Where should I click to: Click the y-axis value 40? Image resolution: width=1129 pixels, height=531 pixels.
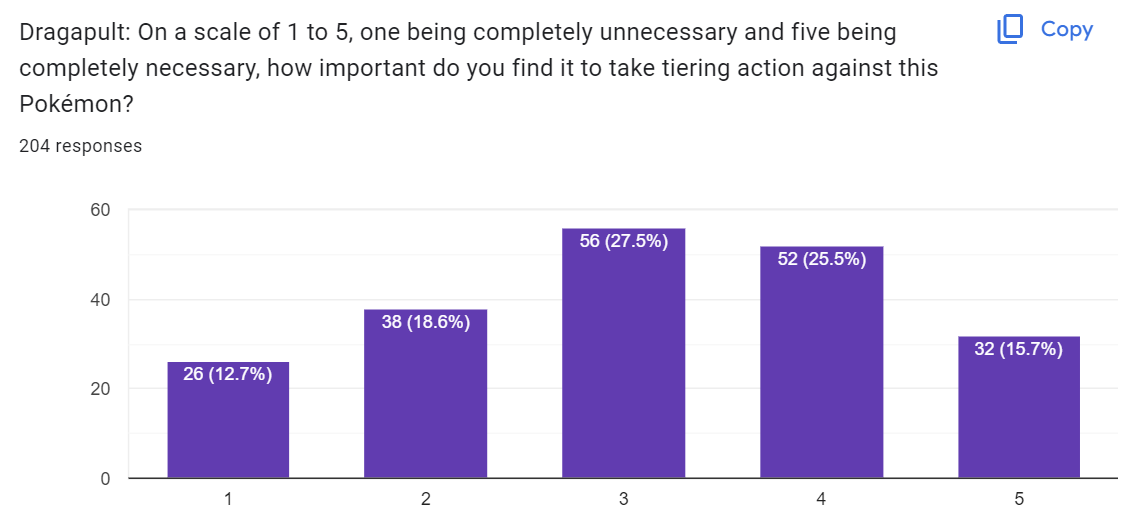click(99, 300)
